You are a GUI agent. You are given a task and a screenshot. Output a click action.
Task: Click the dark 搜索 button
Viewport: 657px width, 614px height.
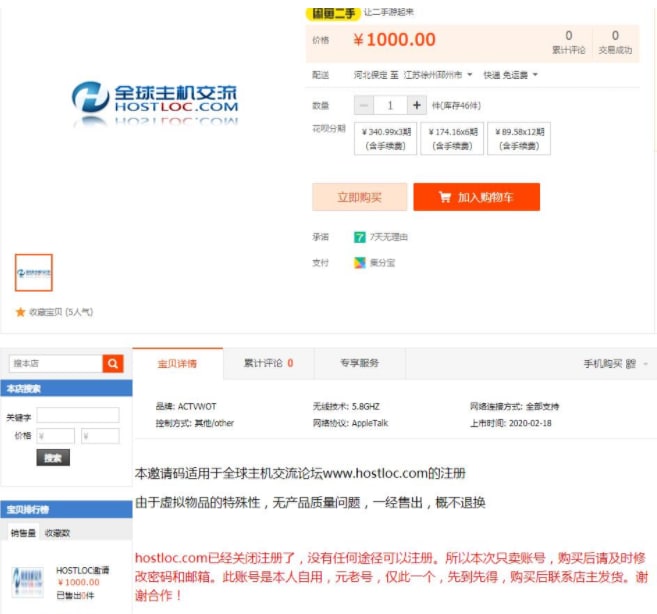53,458
